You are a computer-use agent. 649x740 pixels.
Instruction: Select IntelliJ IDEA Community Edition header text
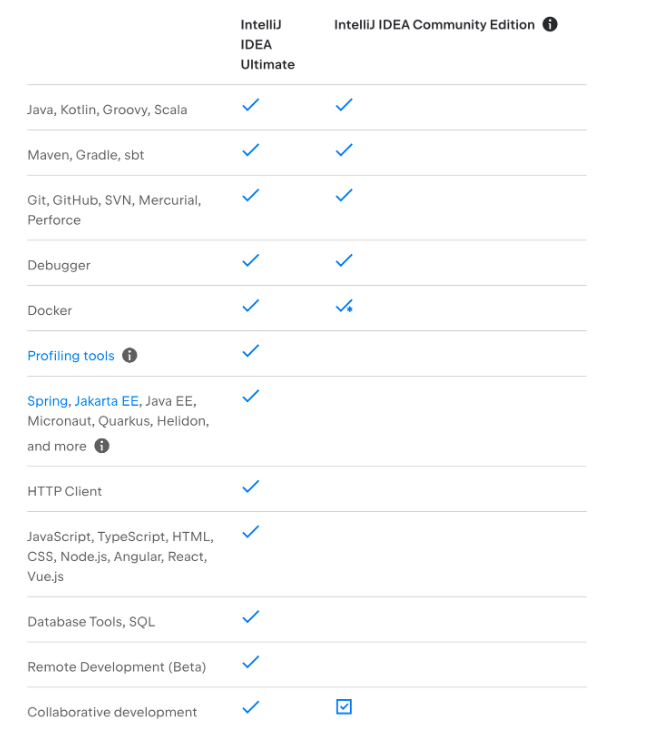[434, 25]
